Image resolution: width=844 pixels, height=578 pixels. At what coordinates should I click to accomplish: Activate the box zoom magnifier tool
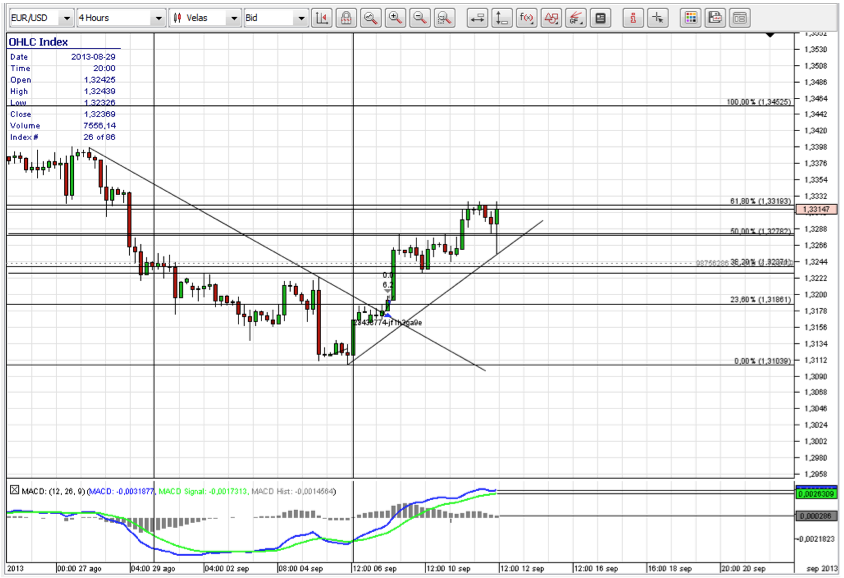coord(444,16)
